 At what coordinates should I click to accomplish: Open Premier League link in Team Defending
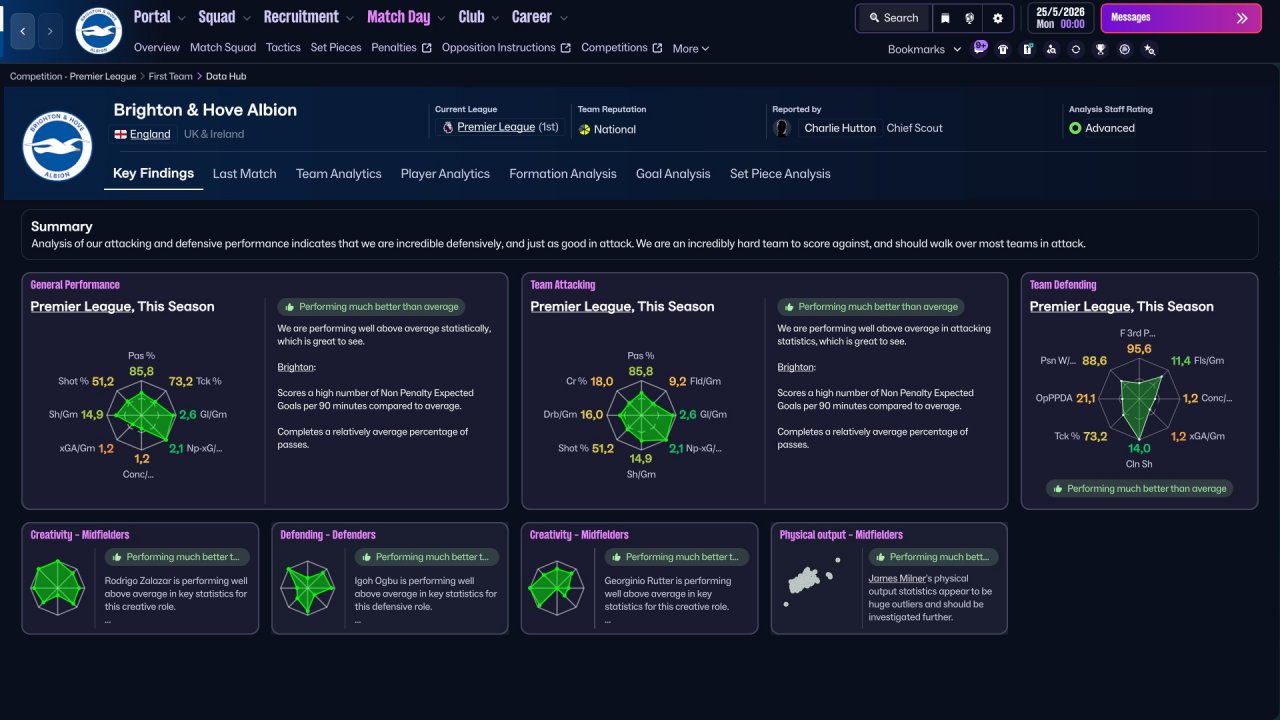pyautogui.click(x=1080, y=307)
